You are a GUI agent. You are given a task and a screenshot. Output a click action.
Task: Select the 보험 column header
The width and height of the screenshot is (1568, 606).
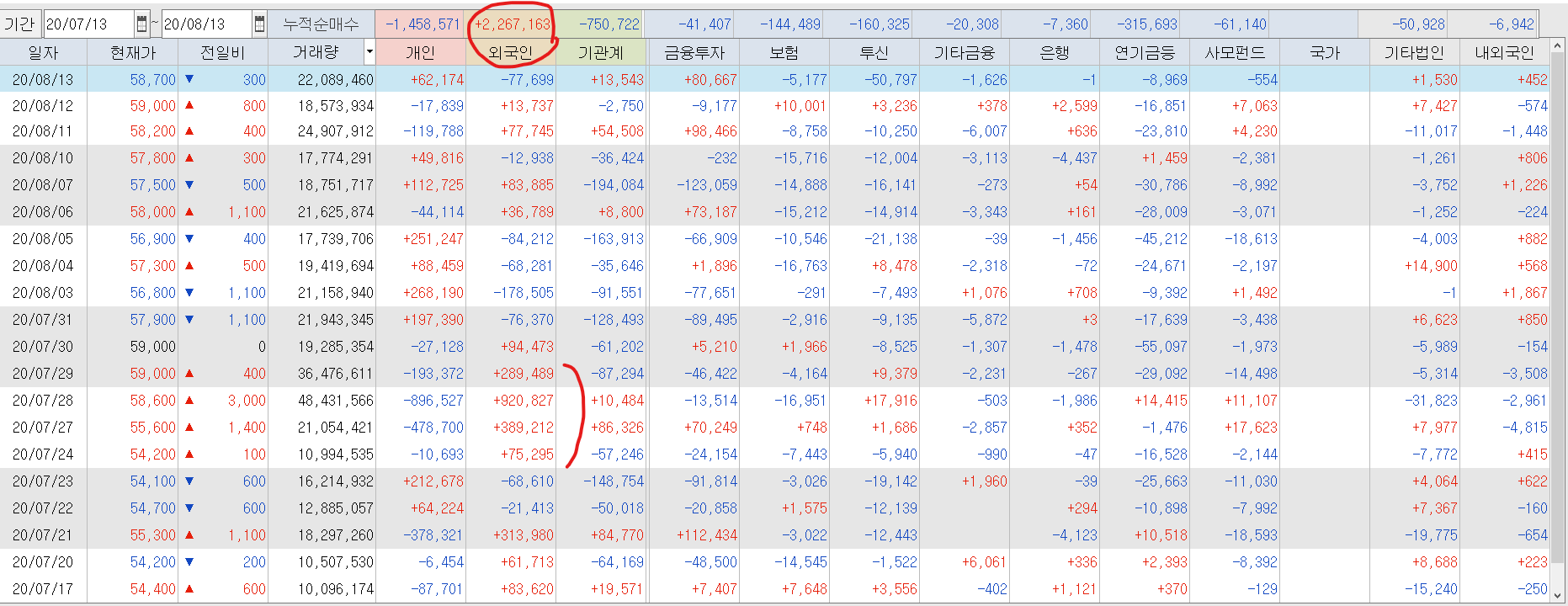(784, 53)
